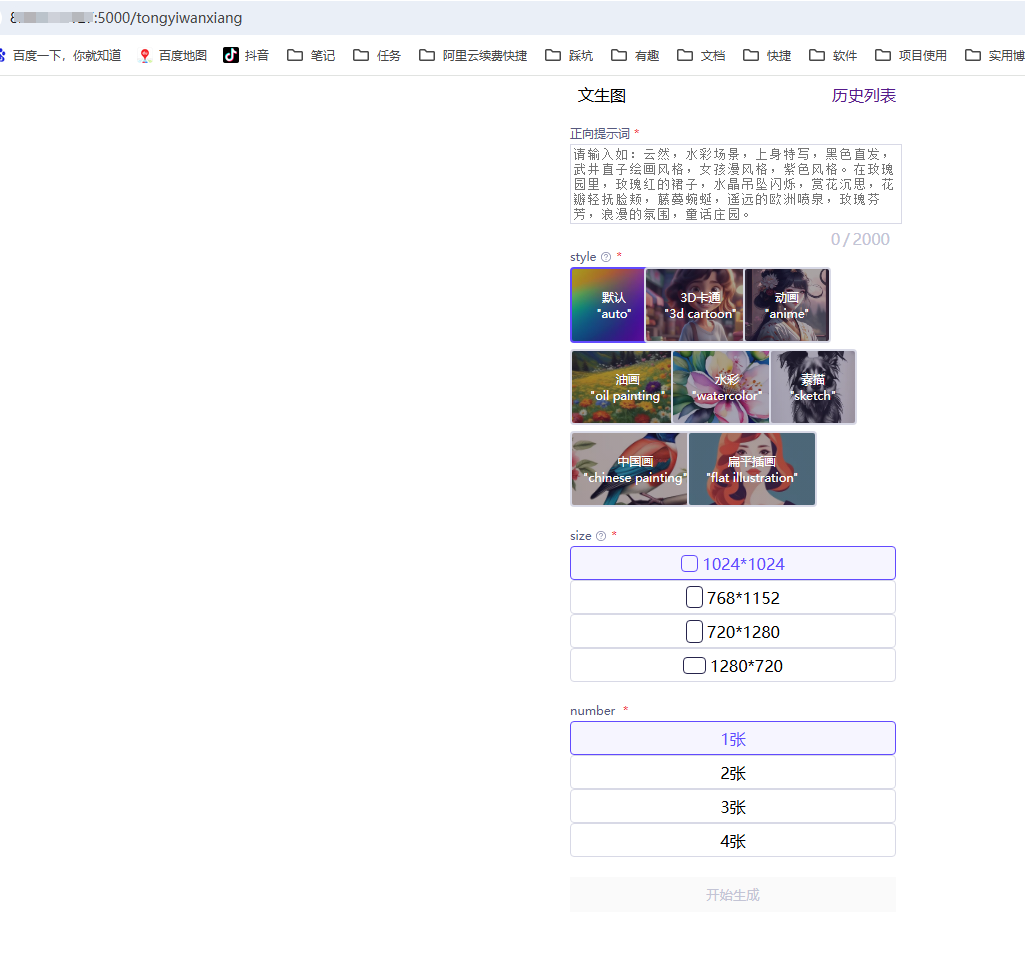Click the browser address bar URL
Viewport: 1025px width, 965px height.
(127, 18)
